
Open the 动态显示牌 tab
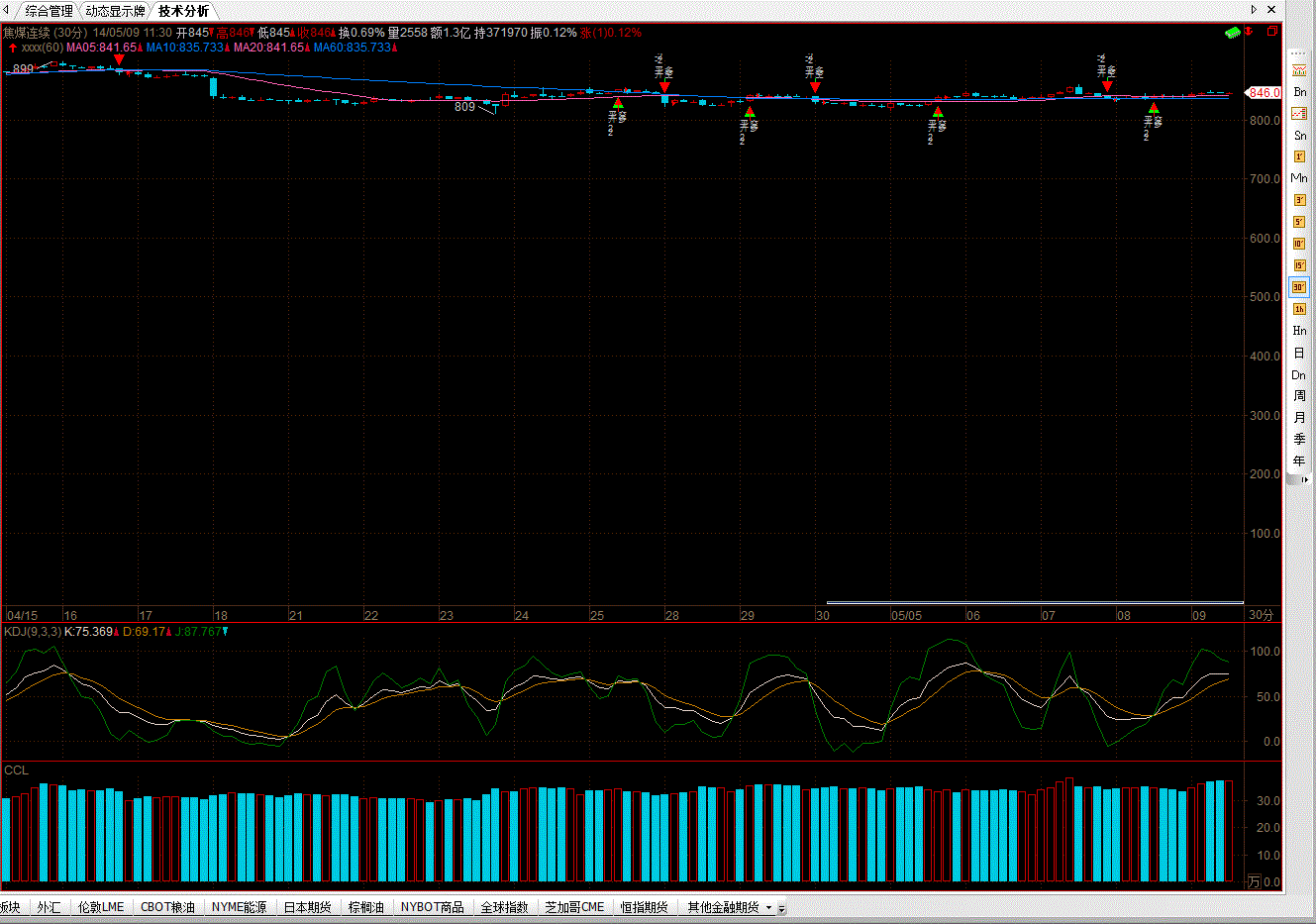pos(115,11)
